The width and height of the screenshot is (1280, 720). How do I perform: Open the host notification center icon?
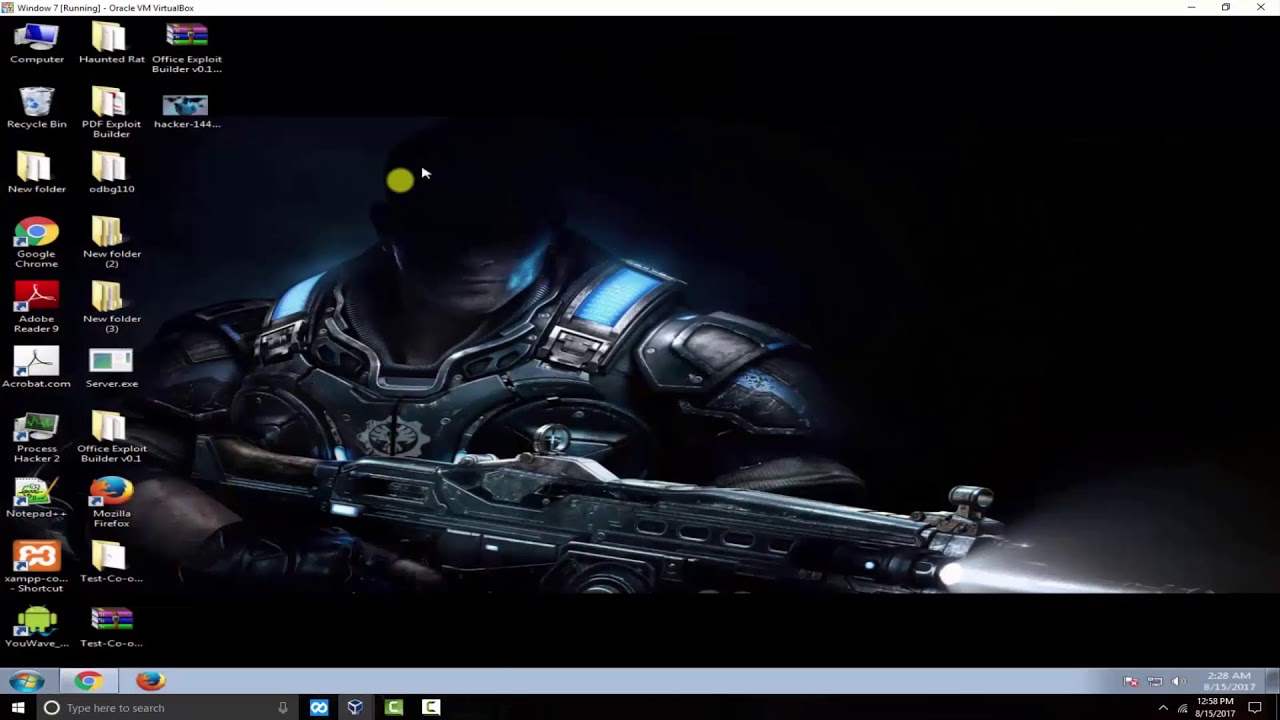1255,707
